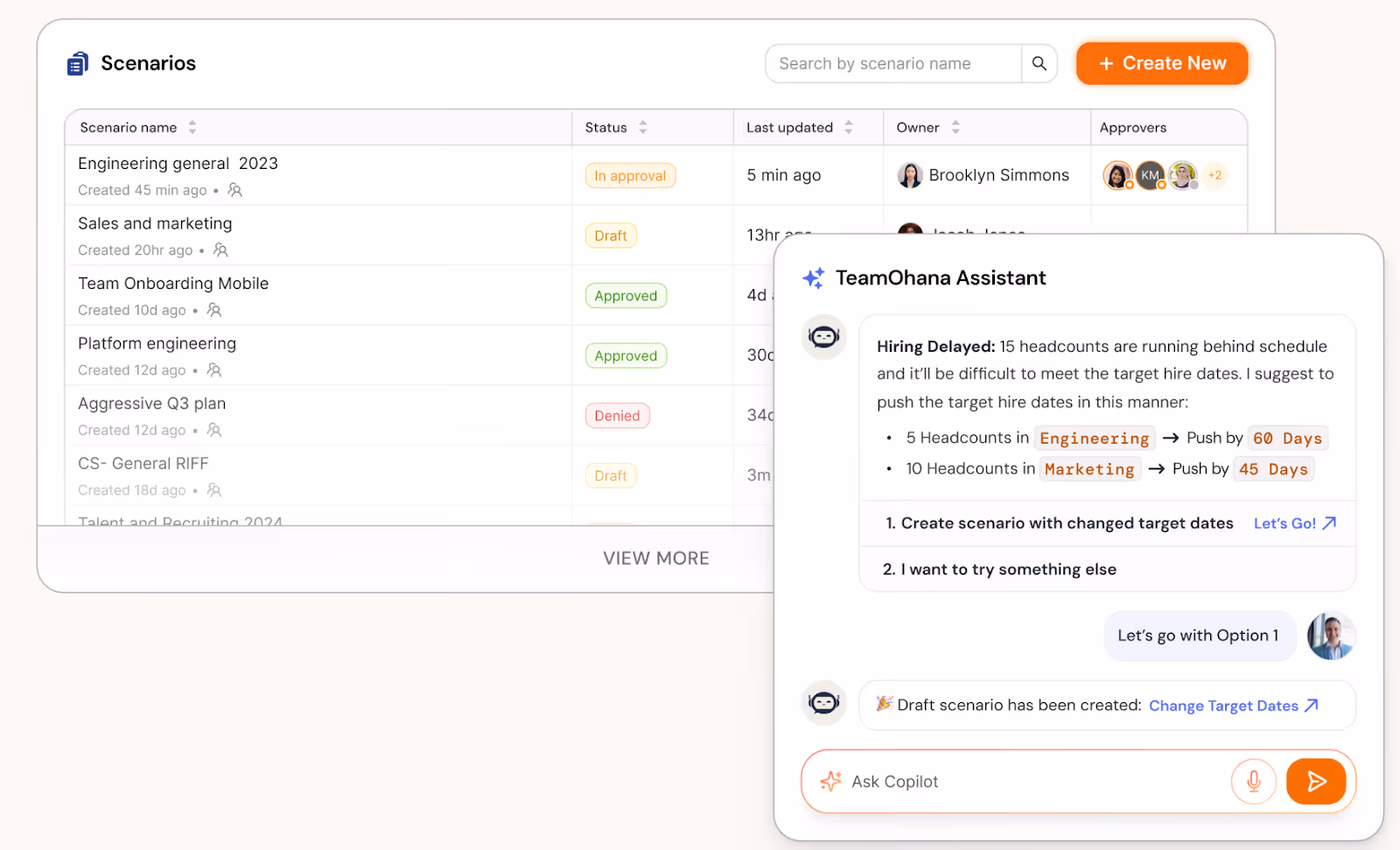Click the people icon under Aggressive Q3 plan
This screenshot has width=1400, height=850.
[x=214, y=430]
